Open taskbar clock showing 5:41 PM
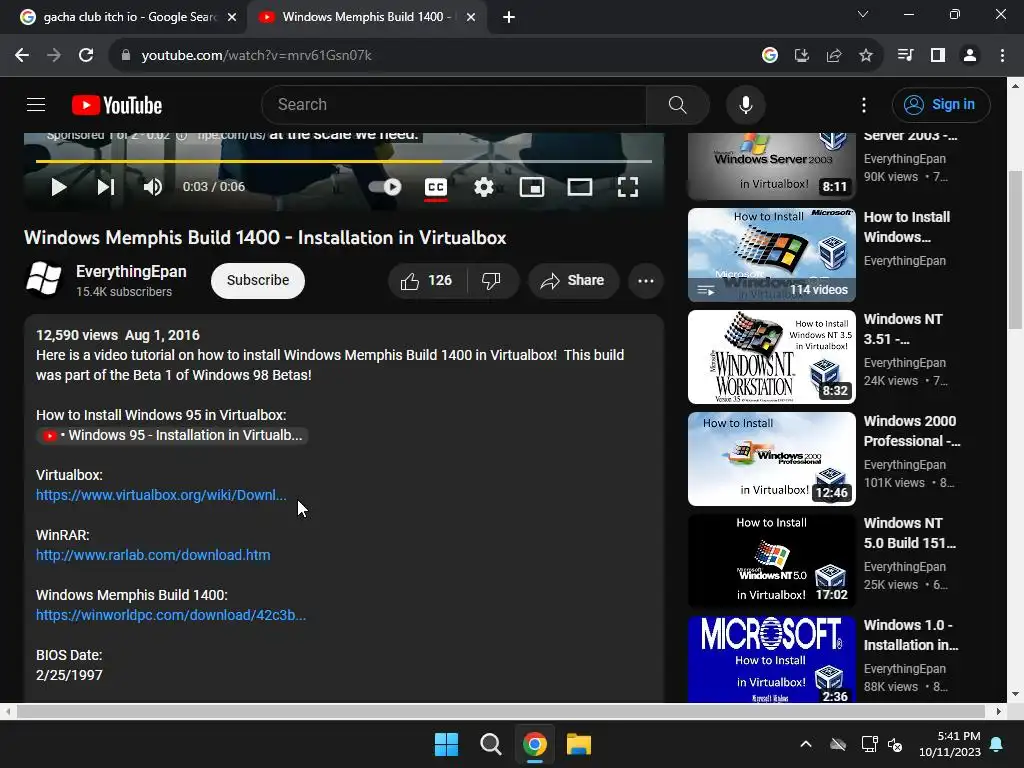Image resolution: width=1024 pixels, height=768 pixels. point(950,744)
